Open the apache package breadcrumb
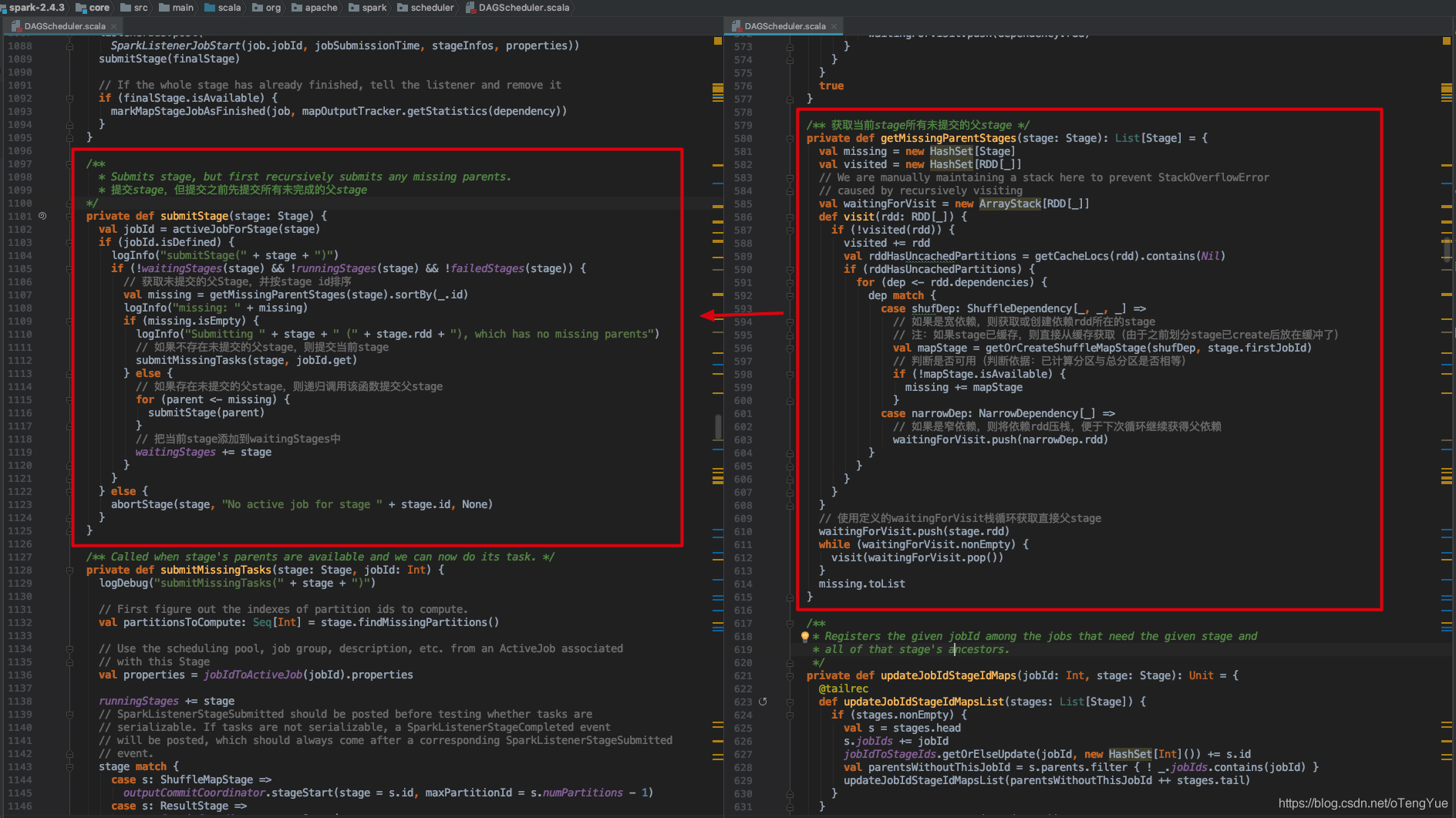Image resolution: width=1456 pixels, height=818 pixels. tap(315, 8)
